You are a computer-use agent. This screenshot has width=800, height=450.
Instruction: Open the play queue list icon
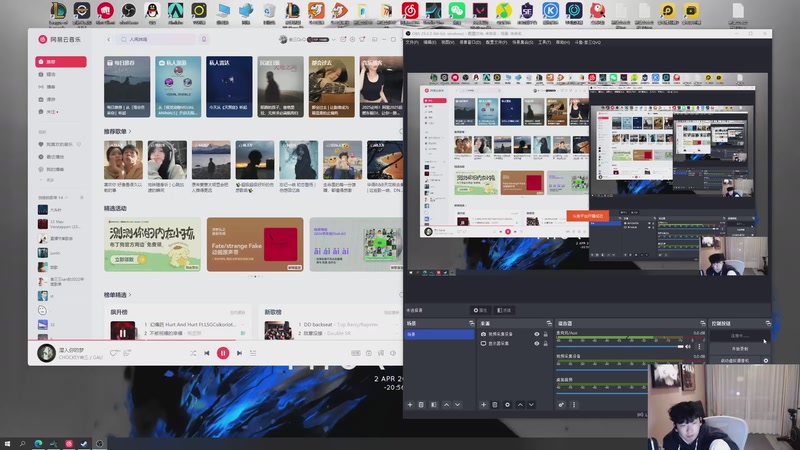[x=253, y=353]
